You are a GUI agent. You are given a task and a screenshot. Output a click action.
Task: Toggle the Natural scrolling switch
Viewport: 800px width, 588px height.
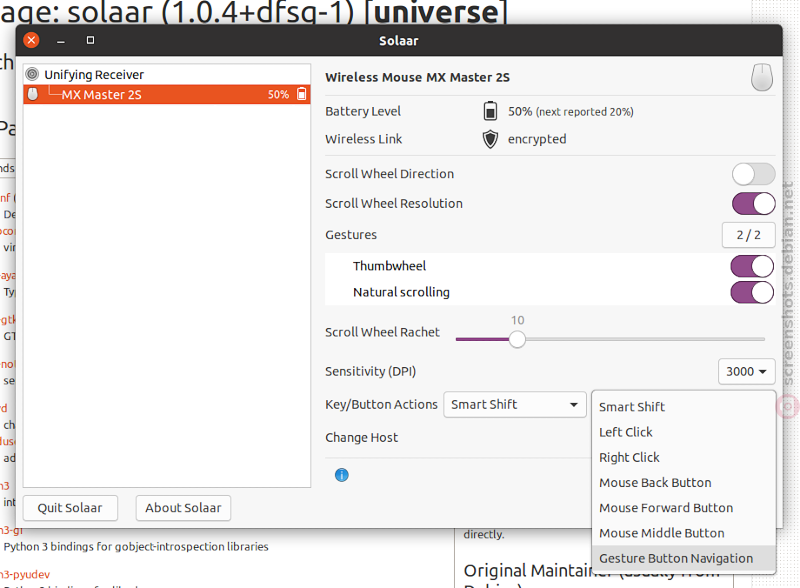753,292
